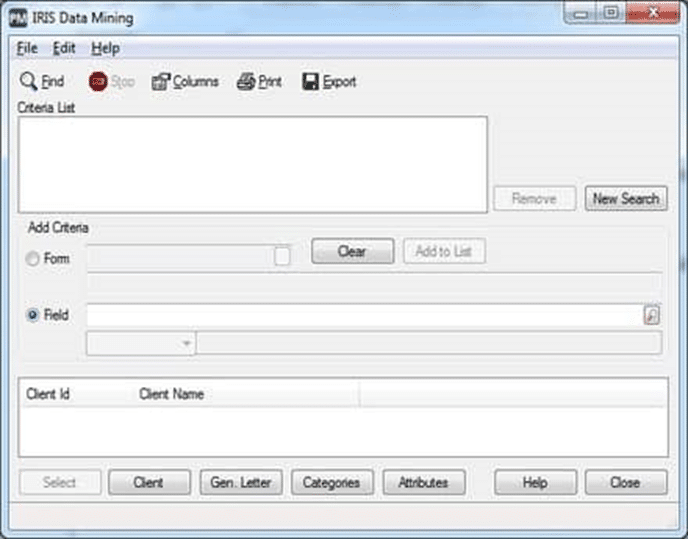Click inside the Criteria List box
This screenshot has width=688, height=539.
253,165
